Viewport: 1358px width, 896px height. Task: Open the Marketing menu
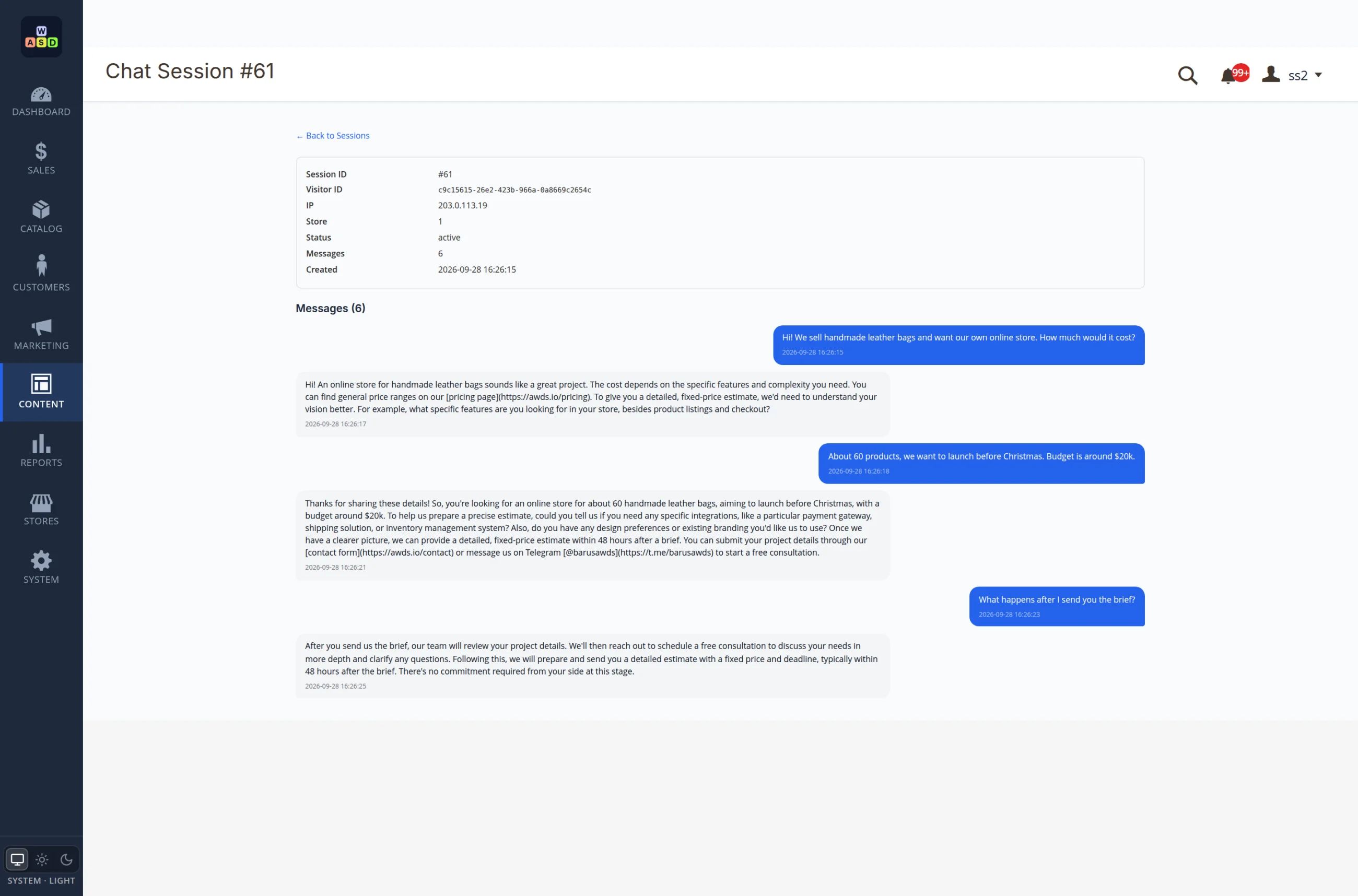click(x=41, y=334)
